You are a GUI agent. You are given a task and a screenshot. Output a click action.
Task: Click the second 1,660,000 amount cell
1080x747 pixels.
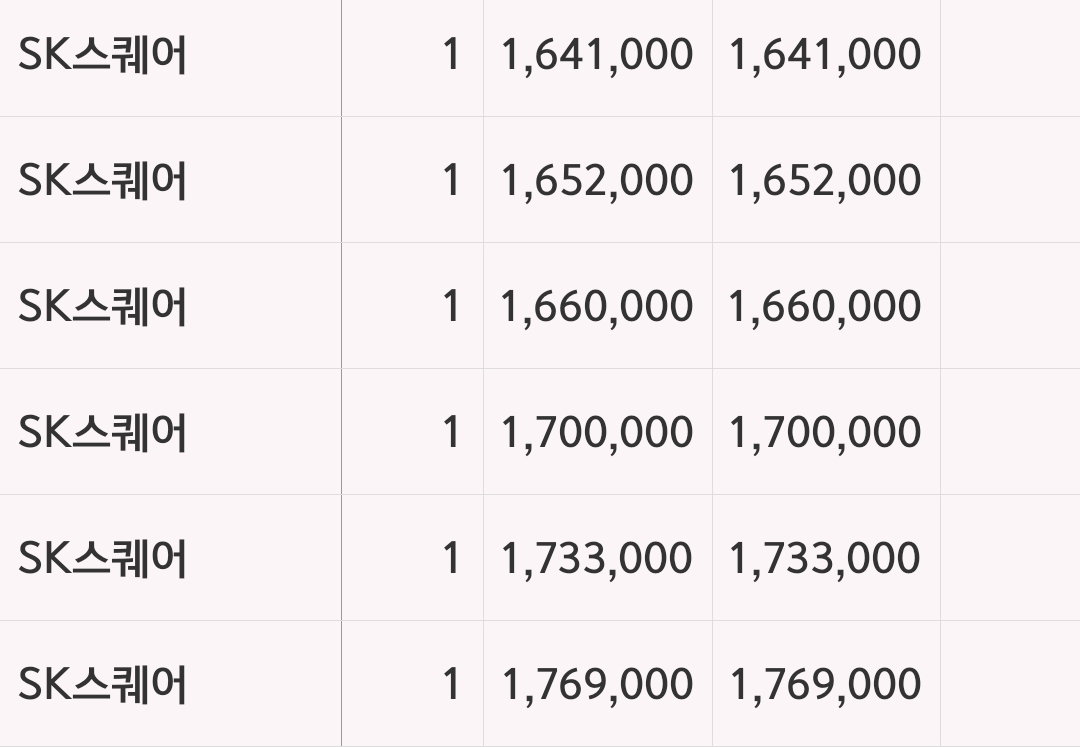click(x=825, y=307)
